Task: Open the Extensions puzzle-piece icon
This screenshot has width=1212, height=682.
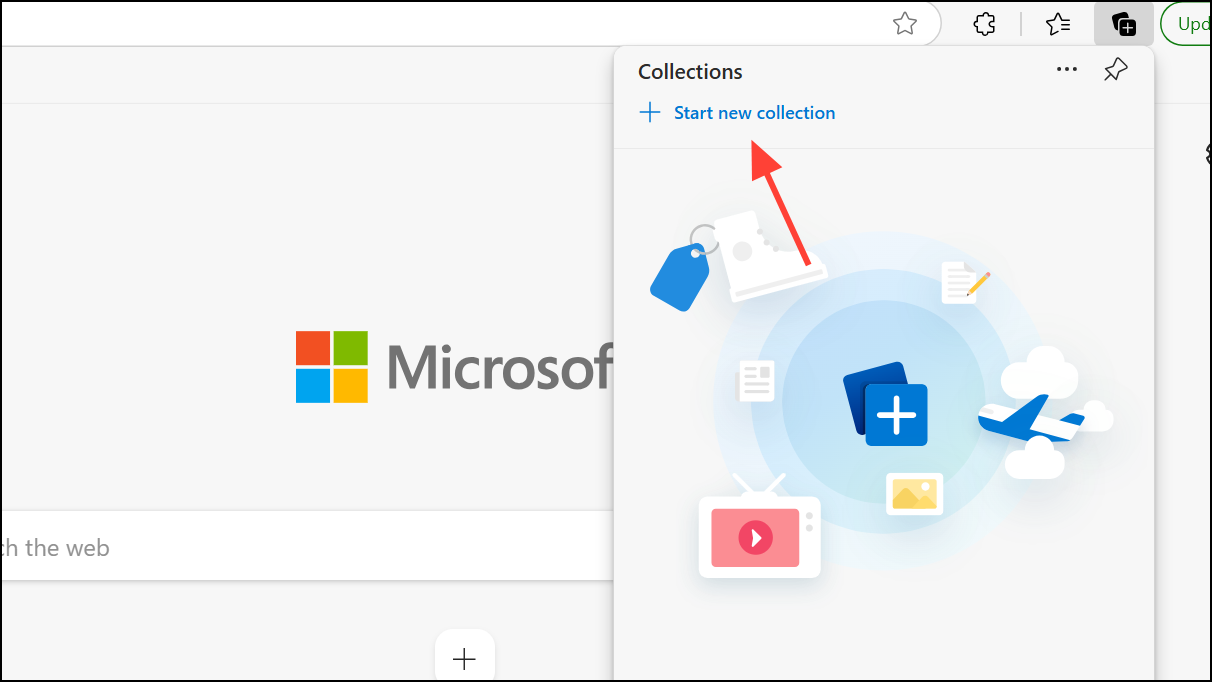Action: pyautogui.click(x=984, y=23)
